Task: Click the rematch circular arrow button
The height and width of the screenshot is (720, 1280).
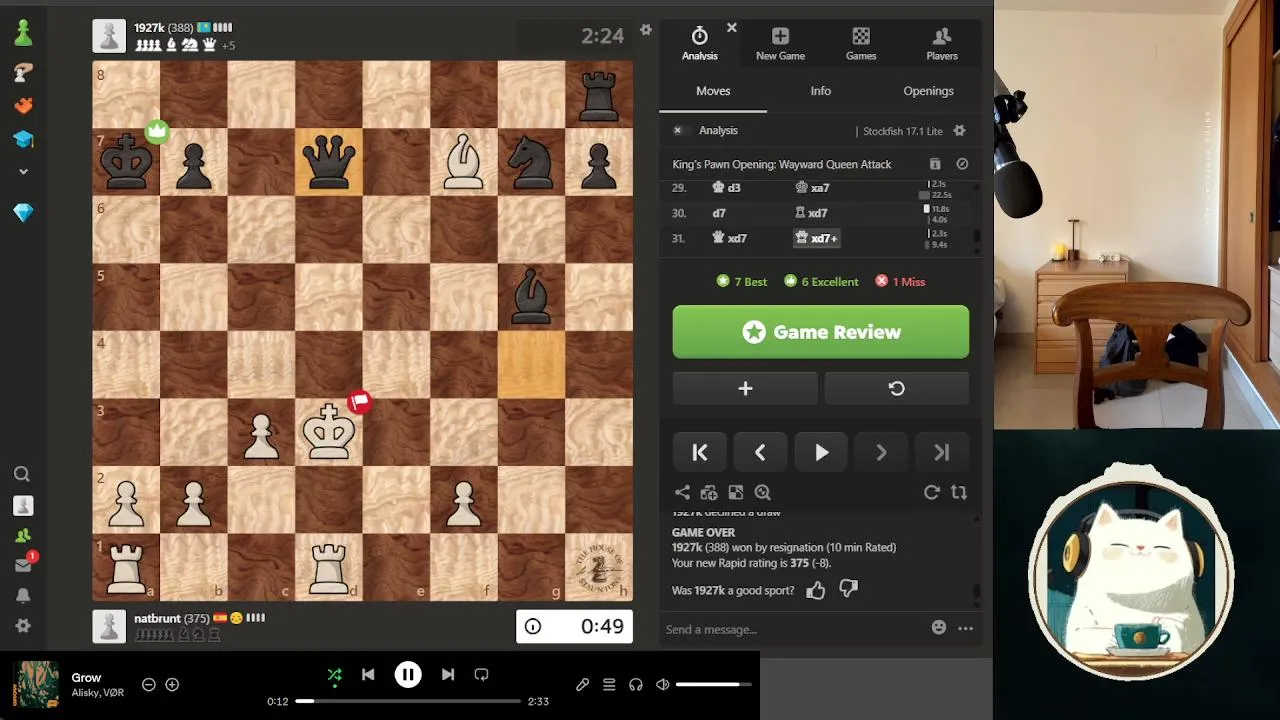Action: [x=896, y=389]
